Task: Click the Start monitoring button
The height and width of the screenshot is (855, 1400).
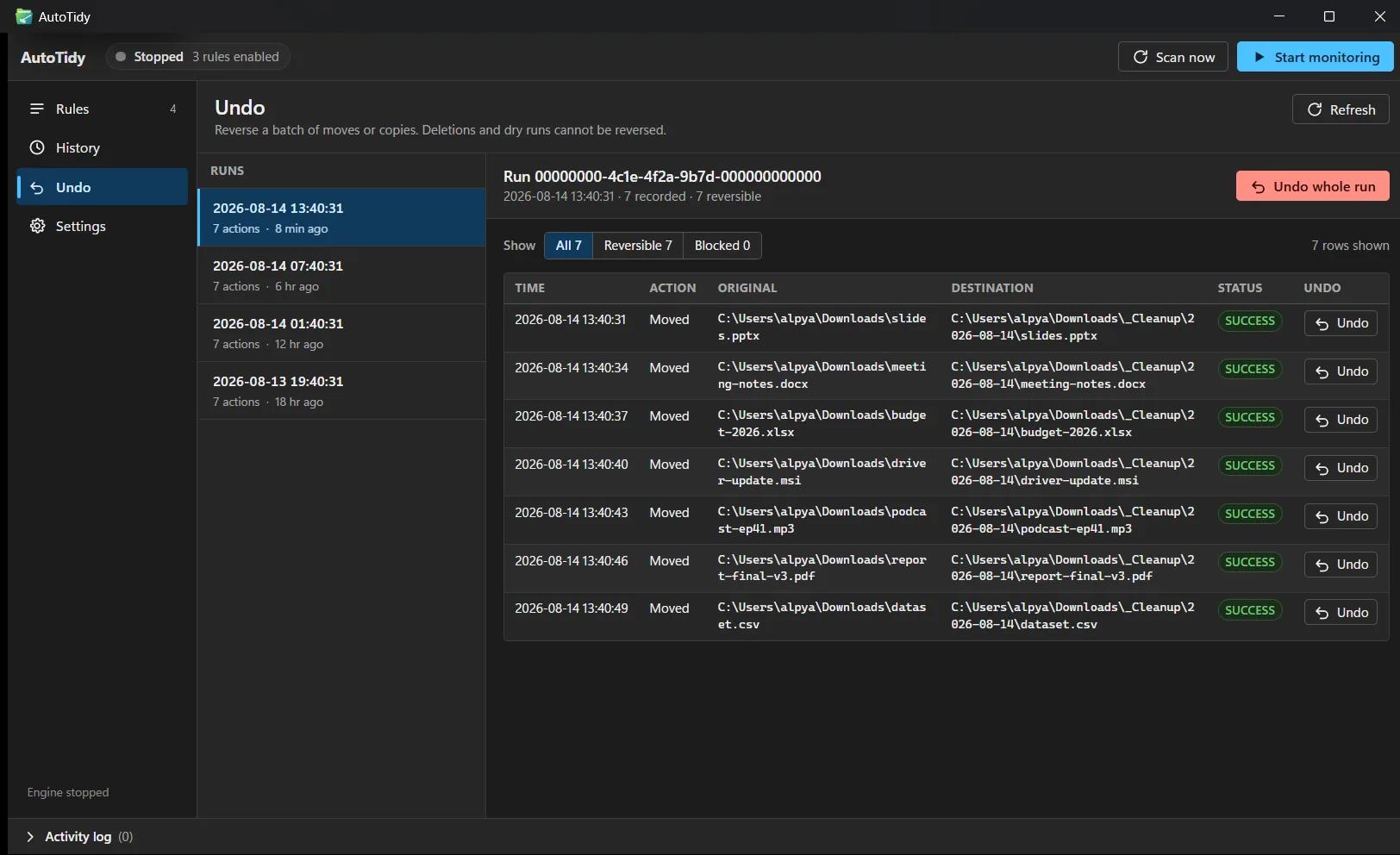Action: point(1315,57)
